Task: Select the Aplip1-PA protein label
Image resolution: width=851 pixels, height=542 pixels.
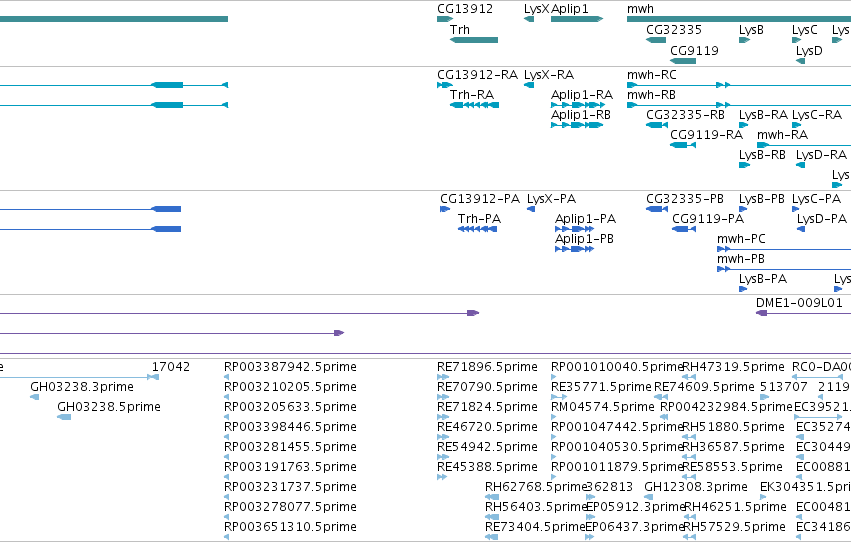Action: [585, 220]
